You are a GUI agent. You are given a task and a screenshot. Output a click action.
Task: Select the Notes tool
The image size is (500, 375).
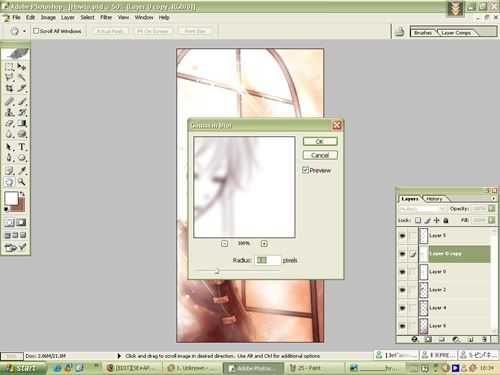[x=9, y=171]
